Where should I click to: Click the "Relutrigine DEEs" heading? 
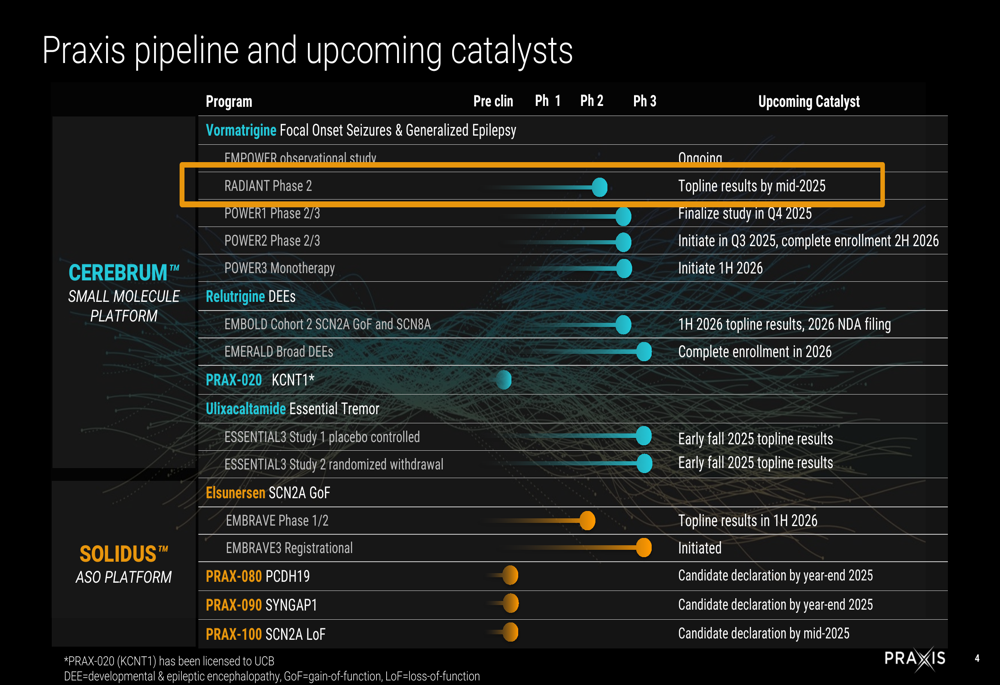point(251,297)
